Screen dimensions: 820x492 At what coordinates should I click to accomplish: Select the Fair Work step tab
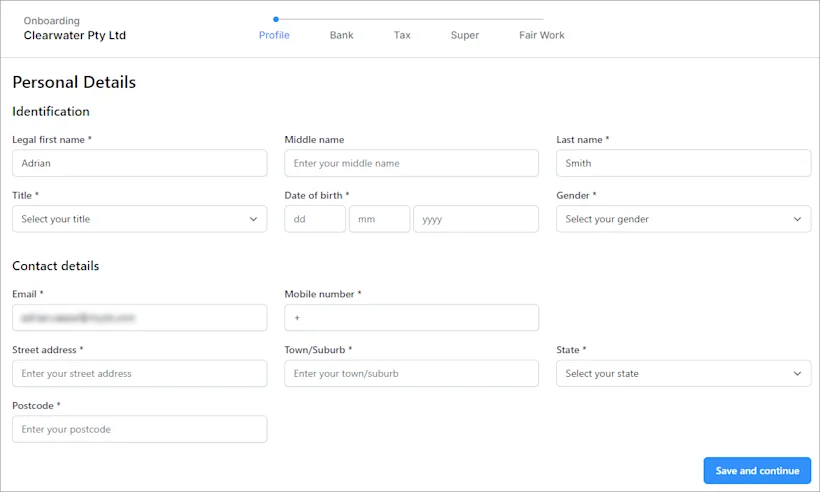coord(542,35)
